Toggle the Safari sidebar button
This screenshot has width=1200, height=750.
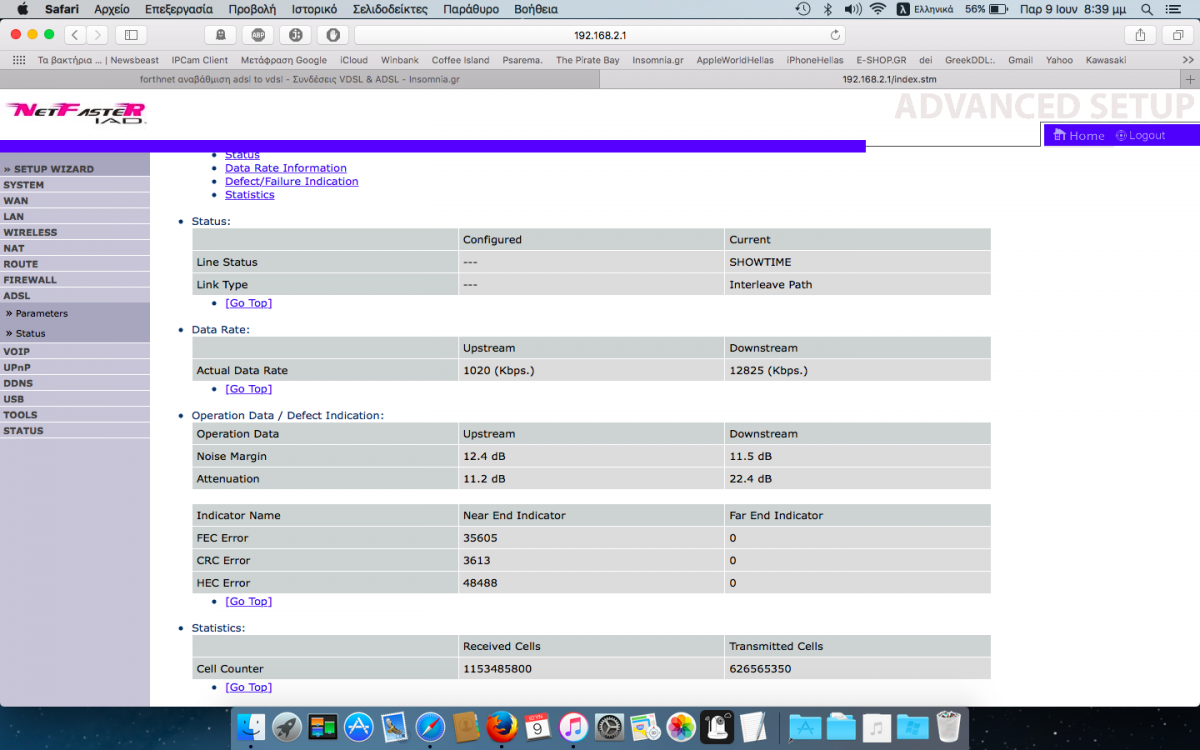click(x=130, y=35)
